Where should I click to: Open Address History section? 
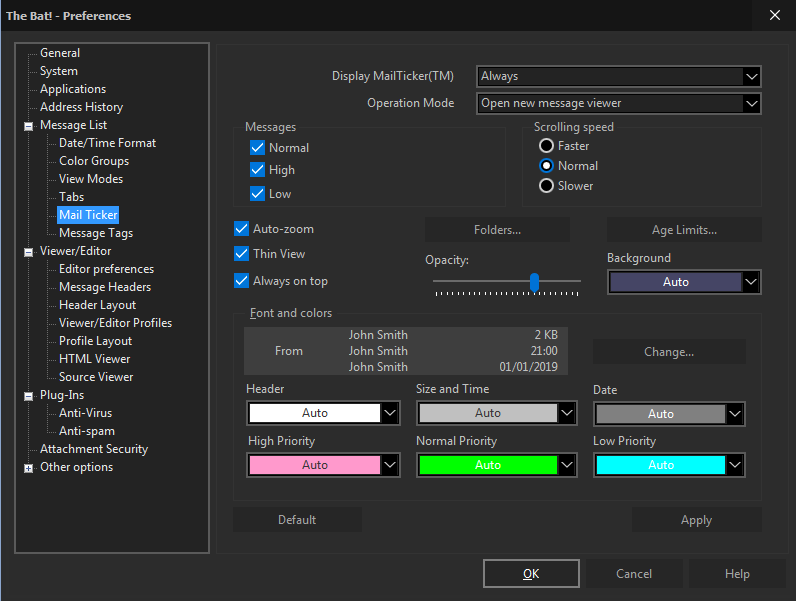click(82, 107)
